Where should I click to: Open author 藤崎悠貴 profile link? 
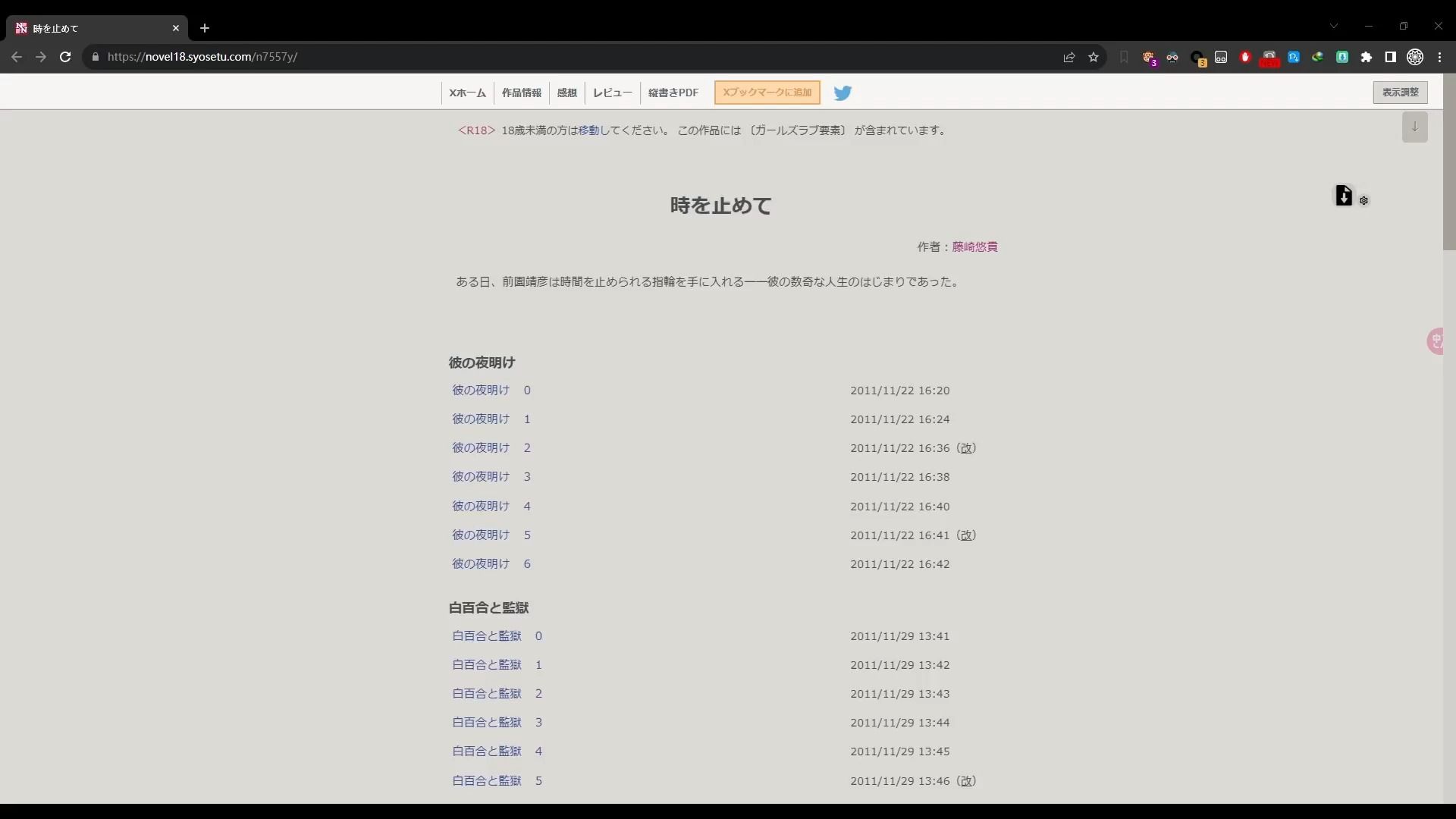(974, 247)
